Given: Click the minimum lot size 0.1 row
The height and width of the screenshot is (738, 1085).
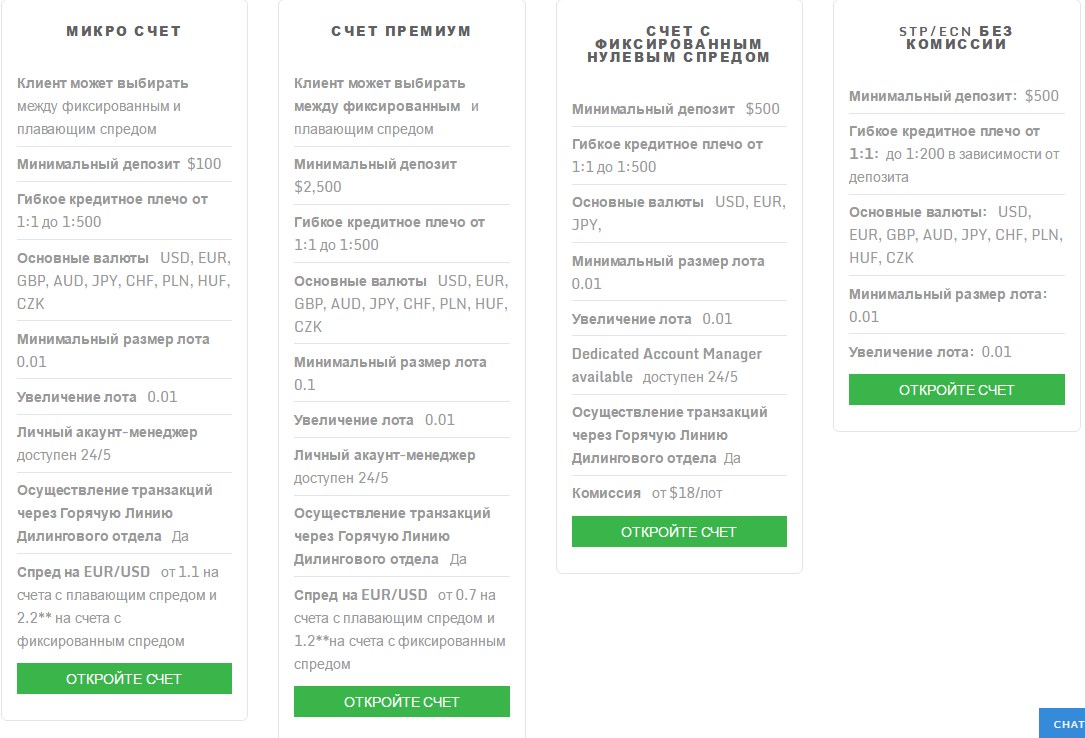Looking at the screenshot, I should tap(391, 373).
